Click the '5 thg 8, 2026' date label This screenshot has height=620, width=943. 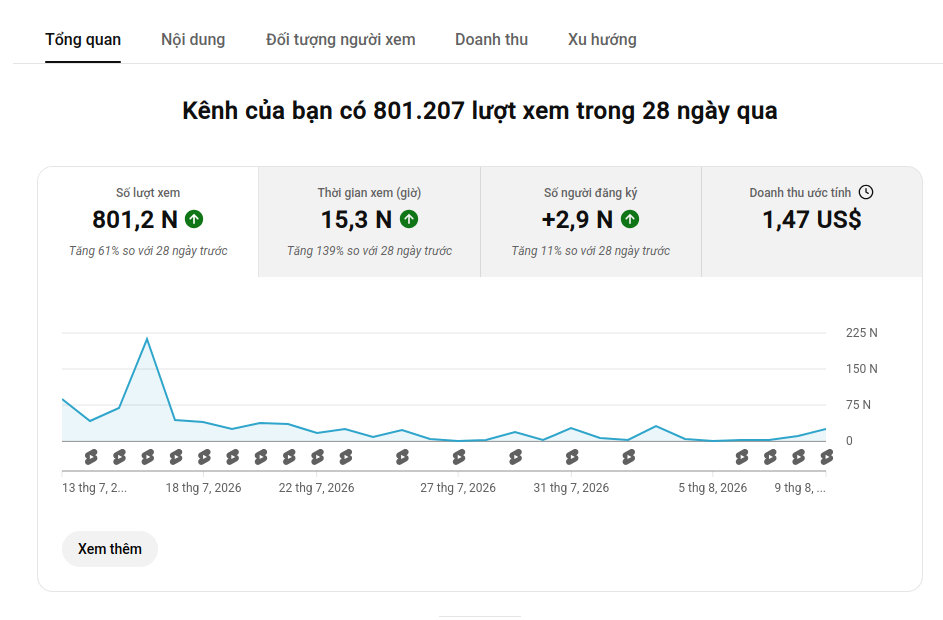click(713, 488)
